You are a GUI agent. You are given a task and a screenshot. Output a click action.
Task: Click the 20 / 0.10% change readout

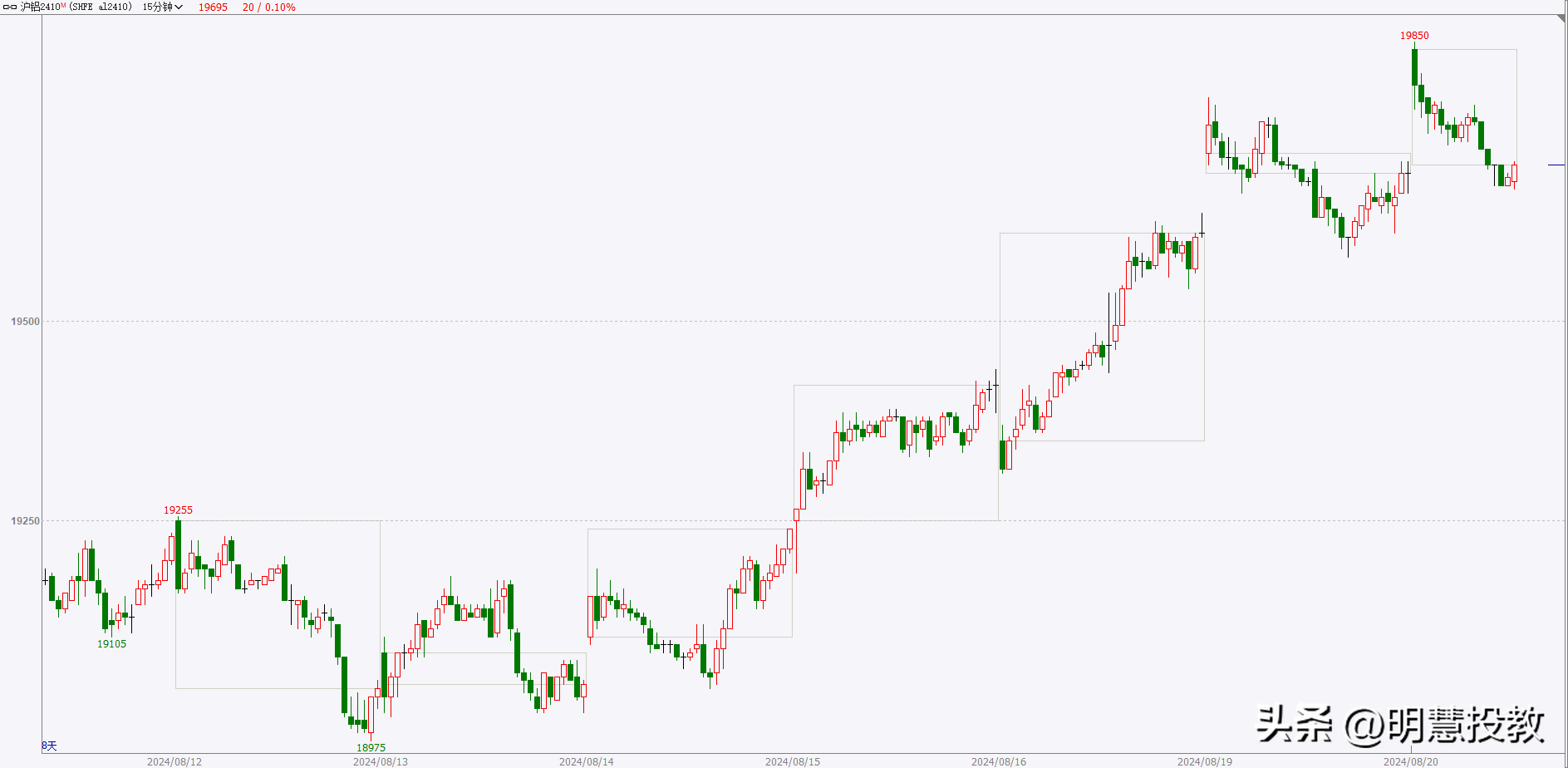268,7
